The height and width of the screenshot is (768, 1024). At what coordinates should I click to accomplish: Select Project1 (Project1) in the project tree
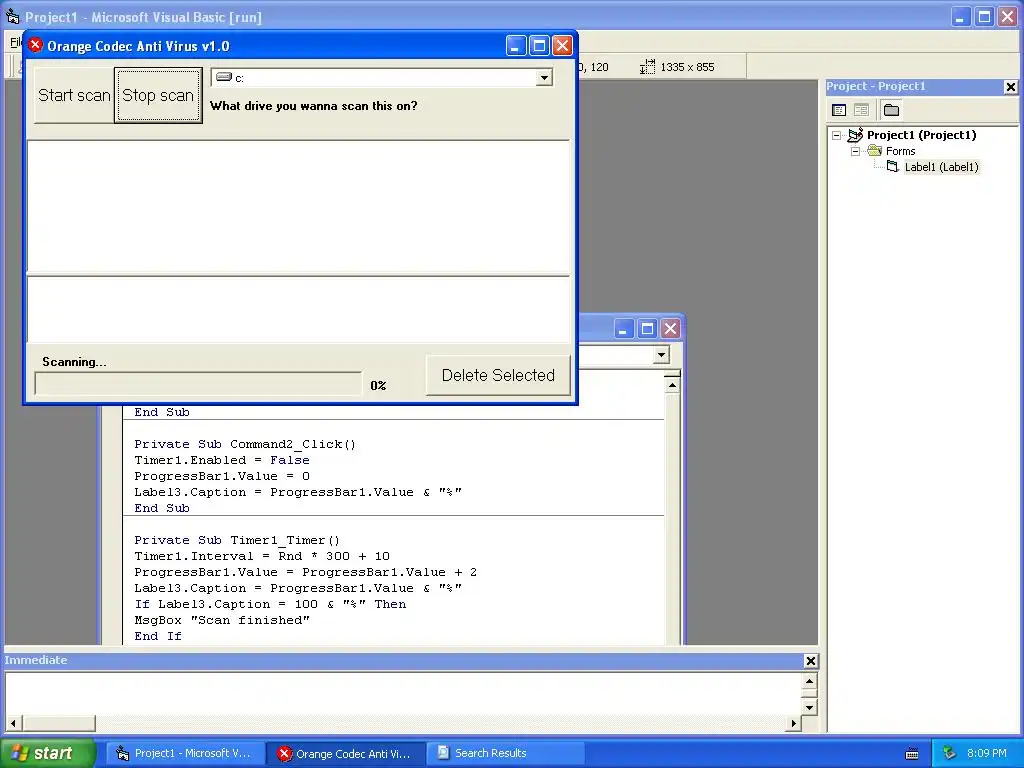(x=921, y=135)
